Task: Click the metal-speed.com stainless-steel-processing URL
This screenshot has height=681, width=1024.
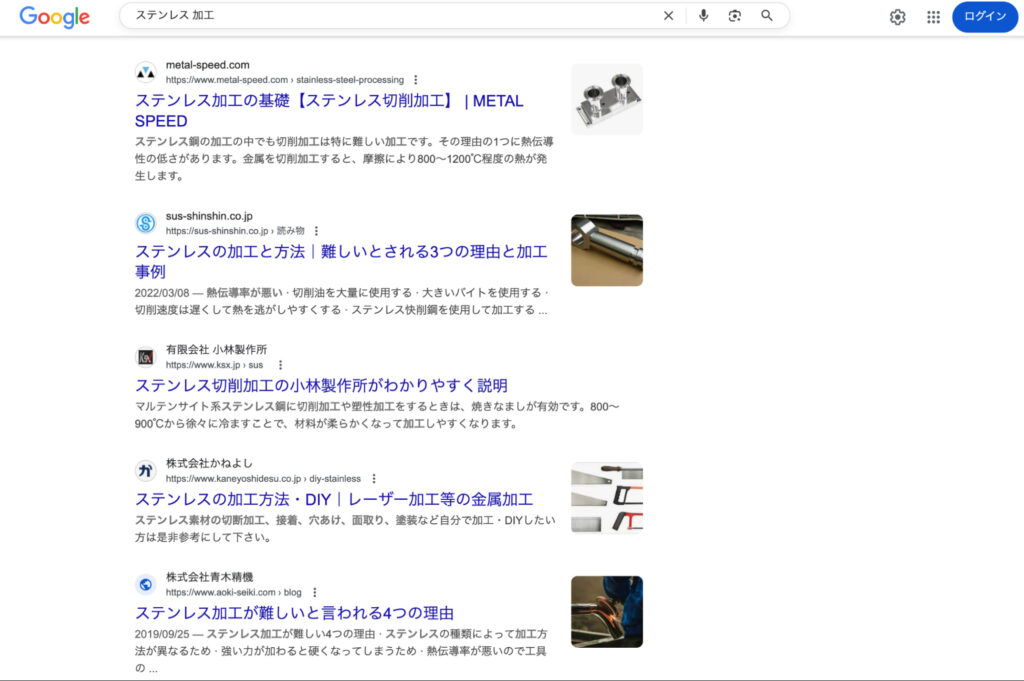Action: click(x=285, y=80)
